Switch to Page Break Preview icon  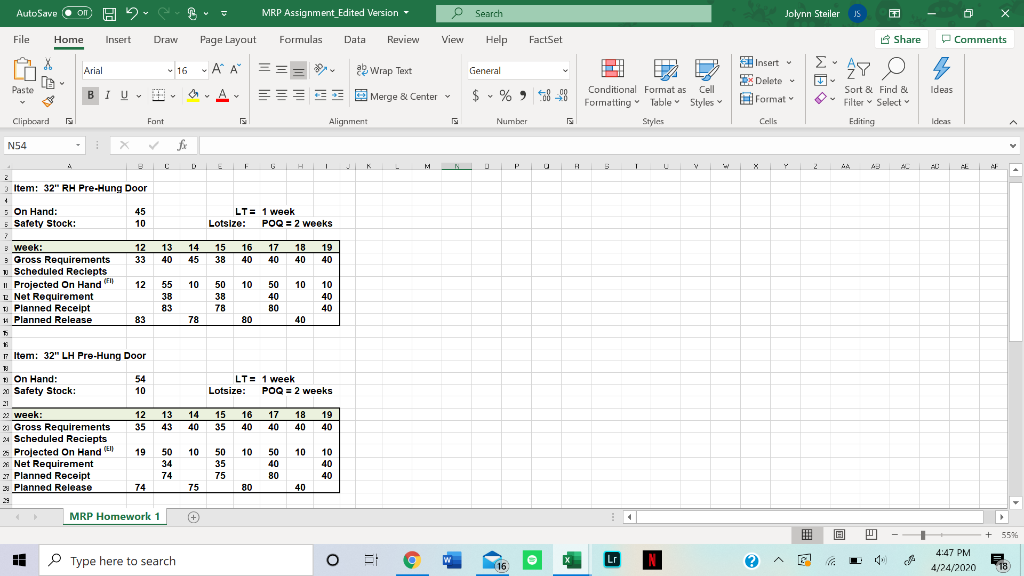(871, 535)
